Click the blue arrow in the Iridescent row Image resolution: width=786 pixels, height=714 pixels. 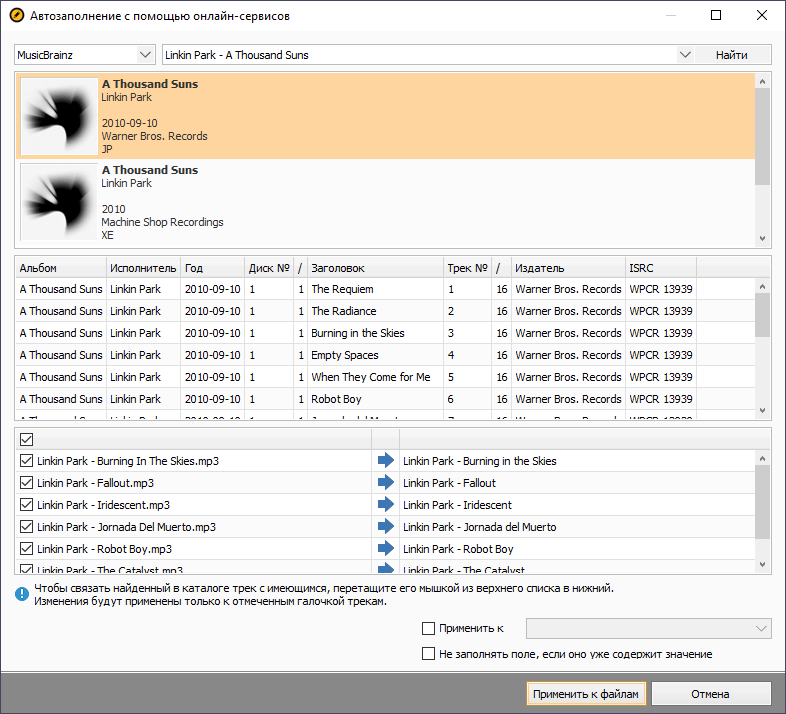[385, 504]
